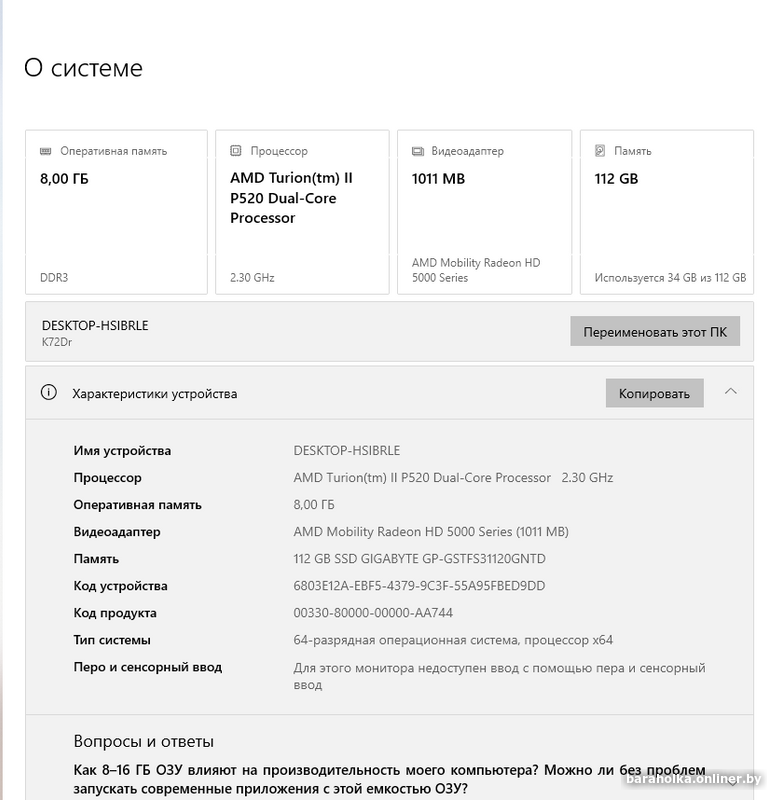Screen dimensions: 782x800
Task: Click the Тип системы 64-разрядная value
Action: tap(453, 640)
